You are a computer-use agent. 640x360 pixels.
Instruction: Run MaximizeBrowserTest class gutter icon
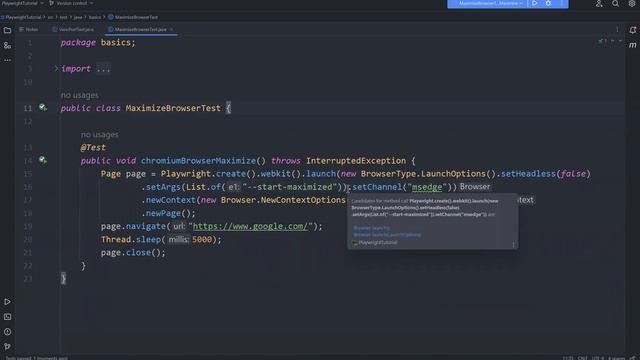coord(42,108)
